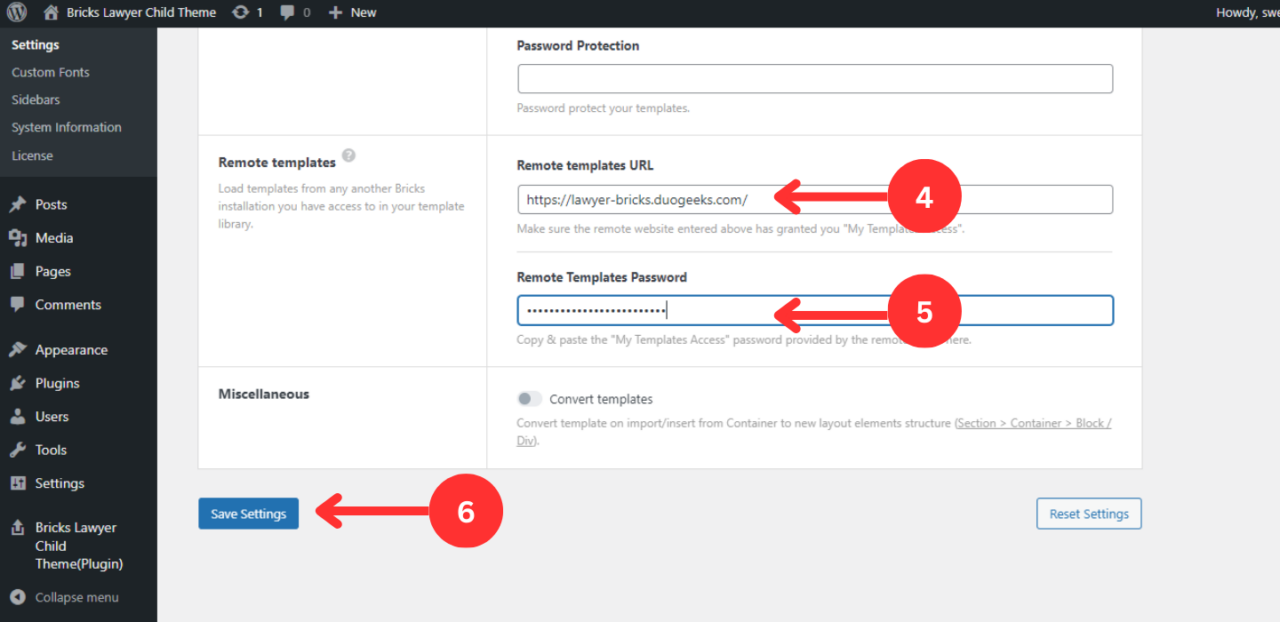Open the Users menu item
Image resolution: width=1280 pixels, height=622 pixels.
pos(17,416)
